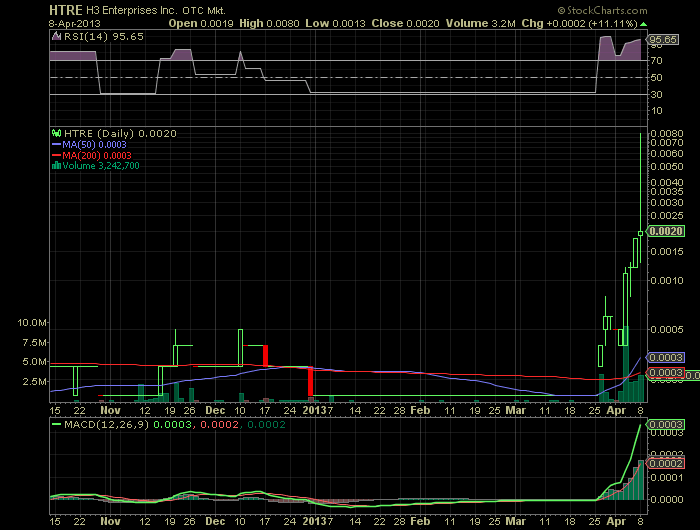The image size is (700, 530).
Task: Click the blue 0.0003 MA(50) price tag
Action: point(666,358)
